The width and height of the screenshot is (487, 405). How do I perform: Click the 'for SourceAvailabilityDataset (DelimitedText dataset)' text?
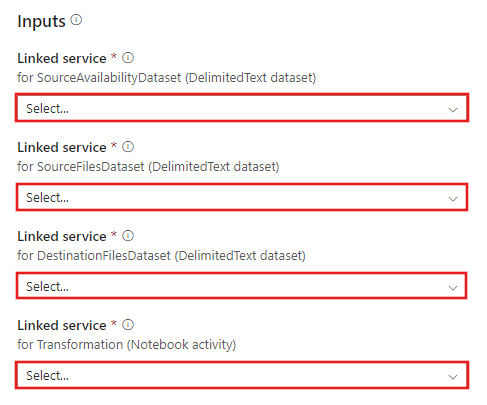[167, 78]
